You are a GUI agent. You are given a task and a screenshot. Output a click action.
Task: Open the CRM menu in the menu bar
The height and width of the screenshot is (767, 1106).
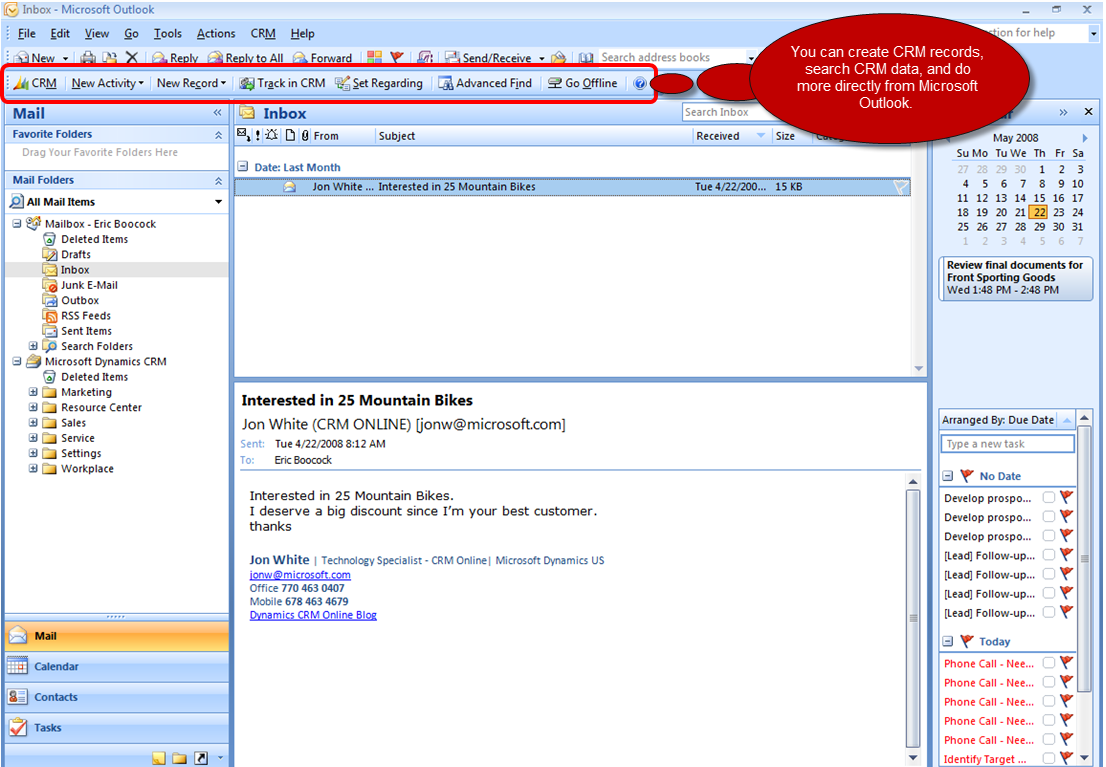tap(263, 33)
